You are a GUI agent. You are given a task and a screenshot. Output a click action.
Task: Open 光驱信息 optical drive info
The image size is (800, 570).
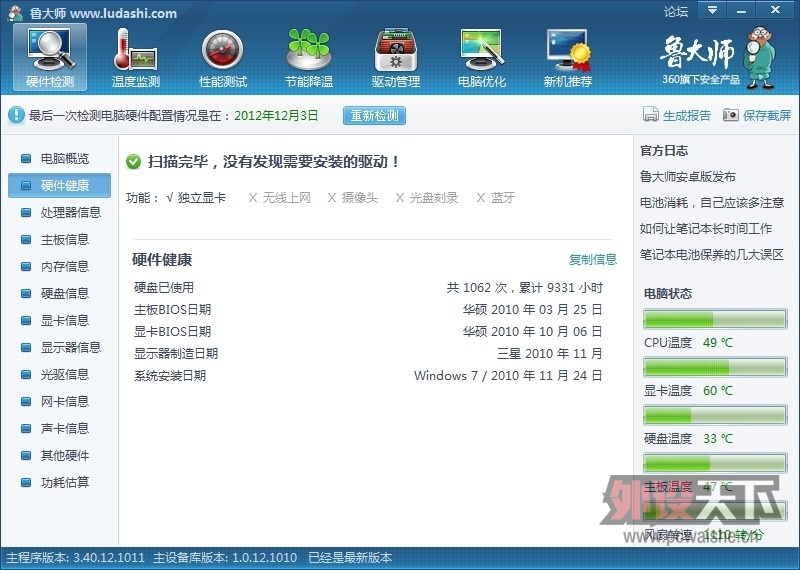(65, 375)
